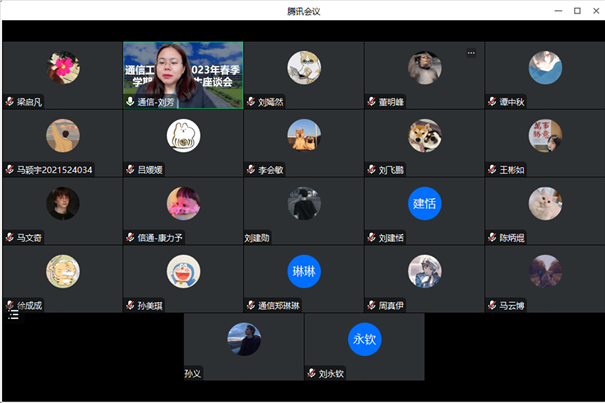Screen dimensions: 605x403
Task: Click the blue 建恬 avatar circle
Action: click(424, 203)
